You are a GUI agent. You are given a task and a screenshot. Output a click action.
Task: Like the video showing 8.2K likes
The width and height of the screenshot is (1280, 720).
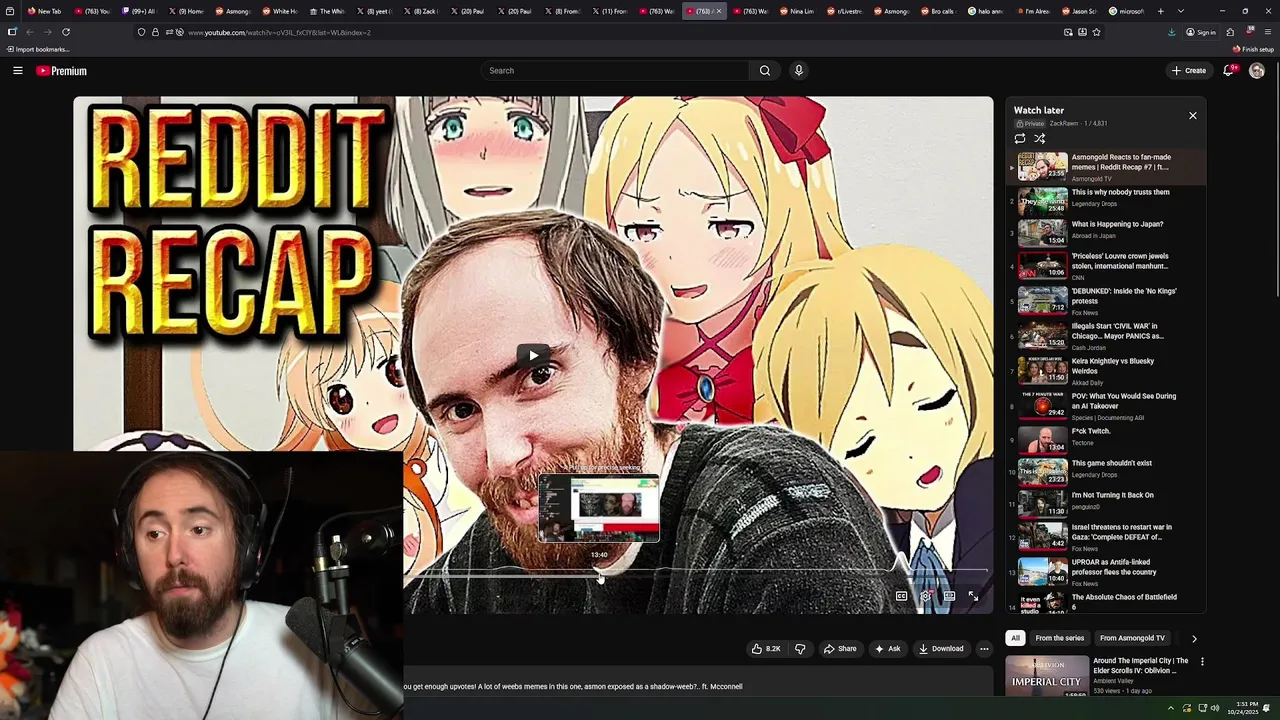pos(766,649)
